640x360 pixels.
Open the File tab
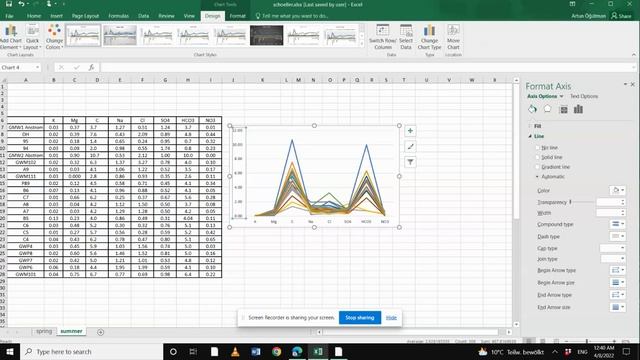coord(9,16)
